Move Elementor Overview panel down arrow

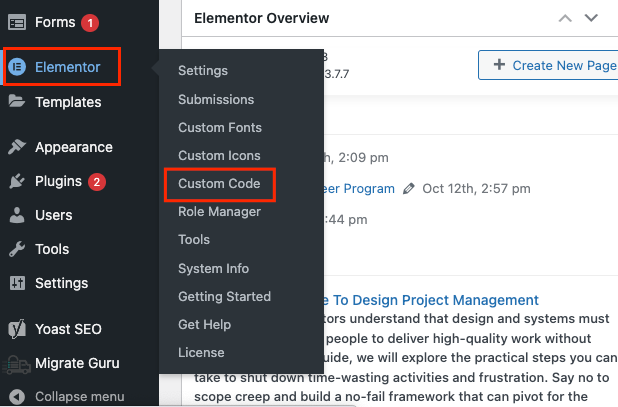[x=591, y=18]
